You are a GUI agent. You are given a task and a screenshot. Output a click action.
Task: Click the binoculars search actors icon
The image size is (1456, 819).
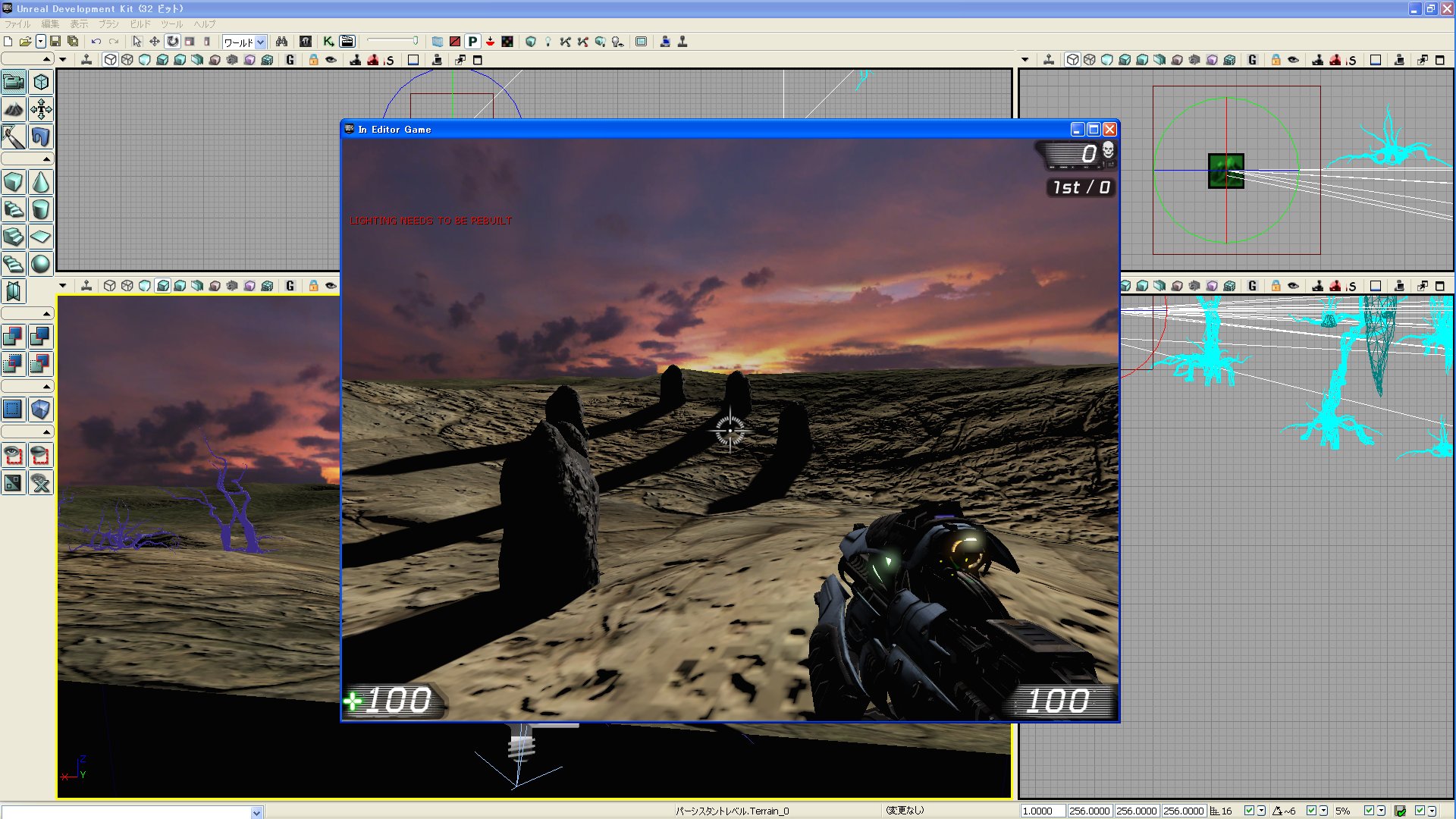click(x=281, y=42)
